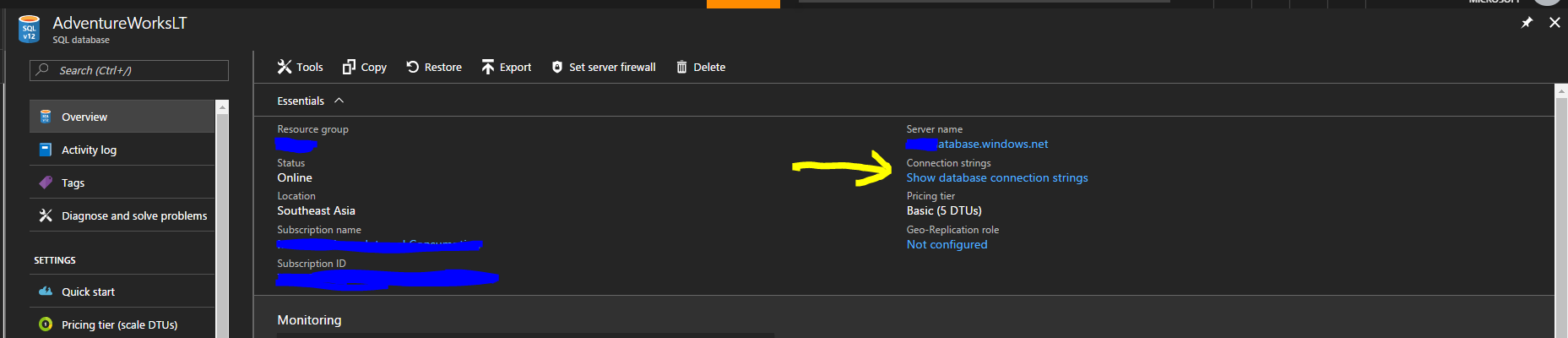Click the redacted Subscription name link
1568x338 pixels.
tap(379, 245)
